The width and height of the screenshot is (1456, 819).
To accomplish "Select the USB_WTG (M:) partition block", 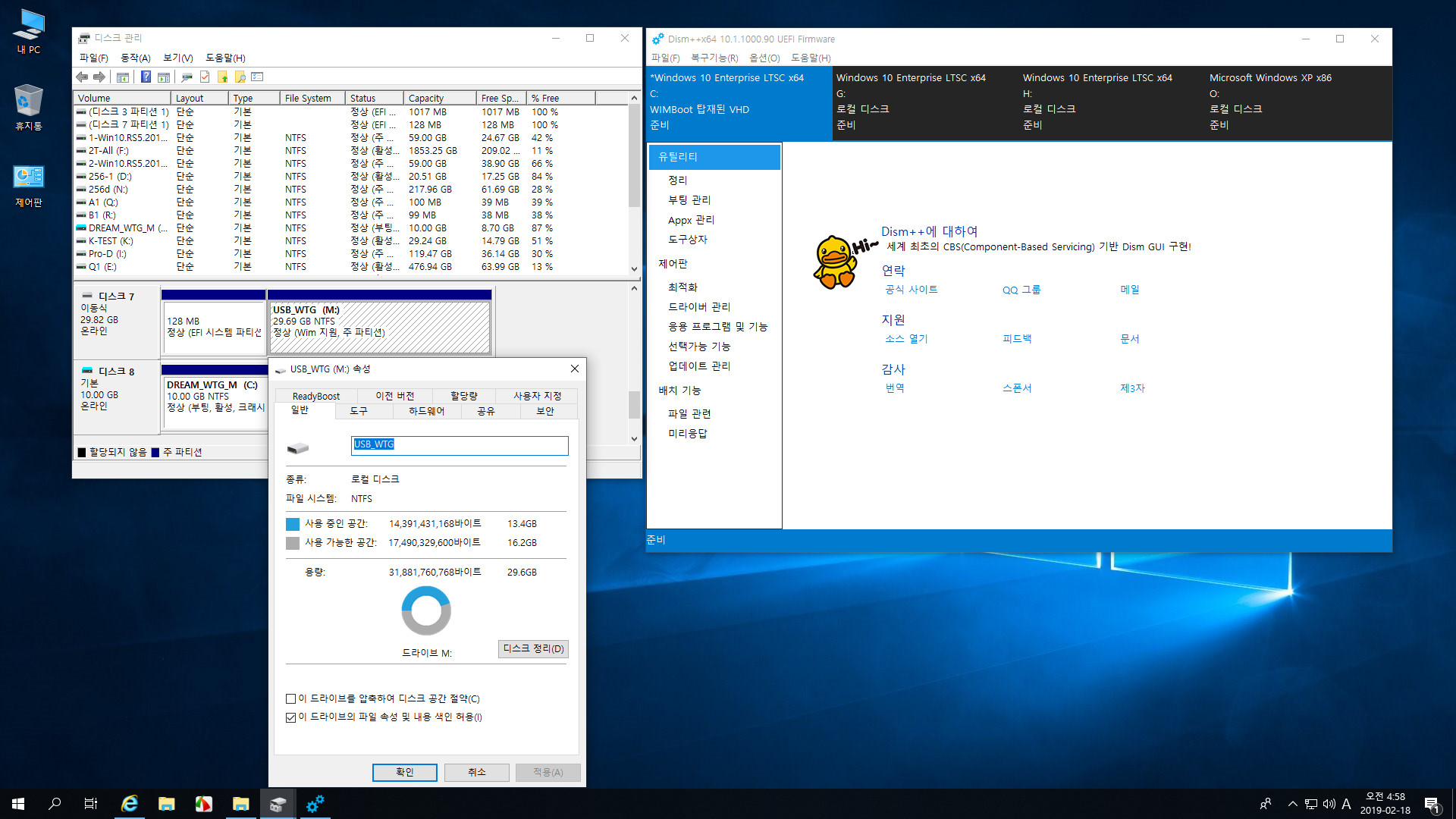I will [x=379, y=326].
